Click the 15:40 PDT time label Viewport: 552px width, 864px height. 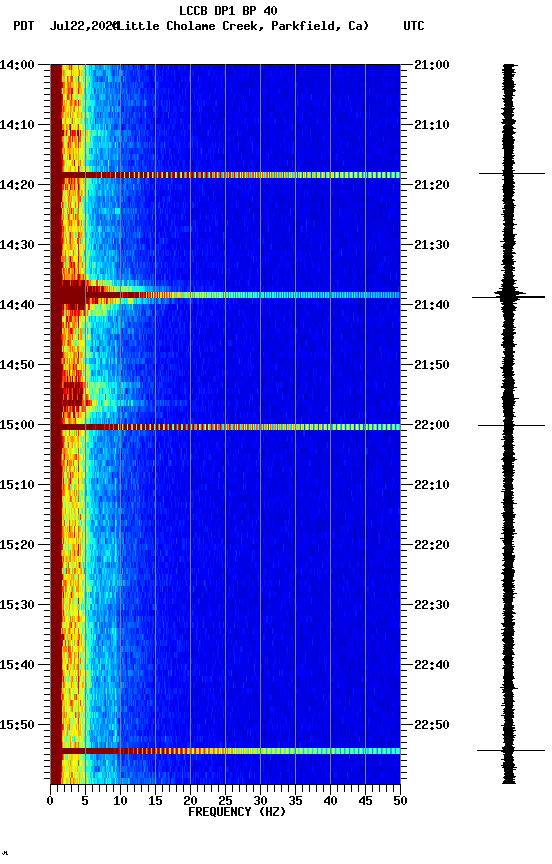point(17,666)
